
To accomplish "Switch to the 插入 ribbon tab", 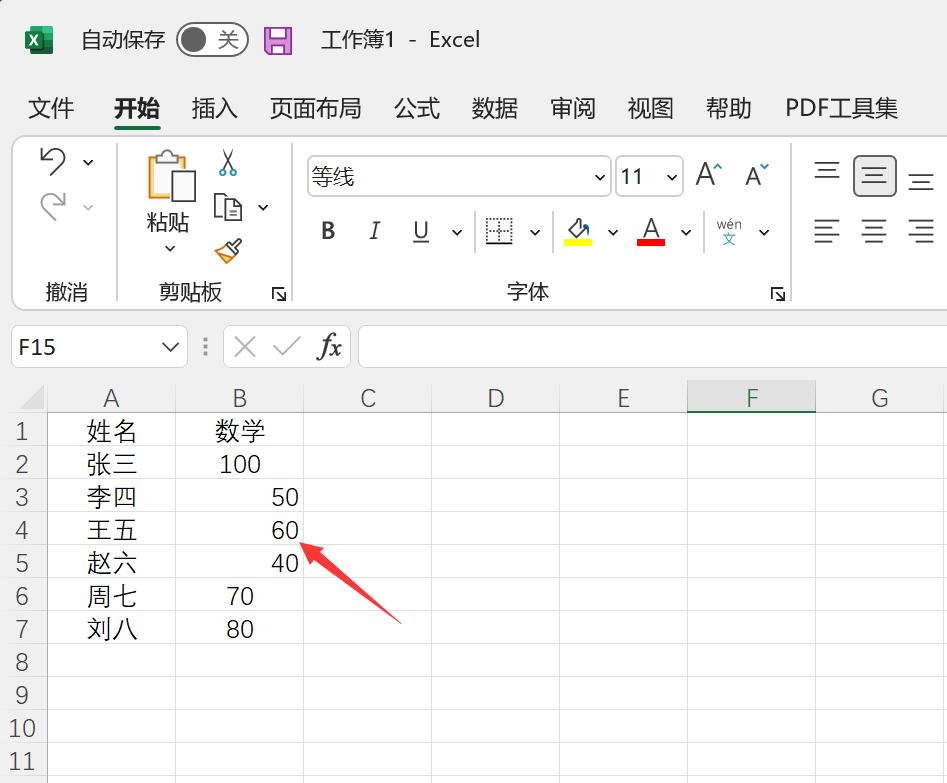I will [x=214, y=108].
